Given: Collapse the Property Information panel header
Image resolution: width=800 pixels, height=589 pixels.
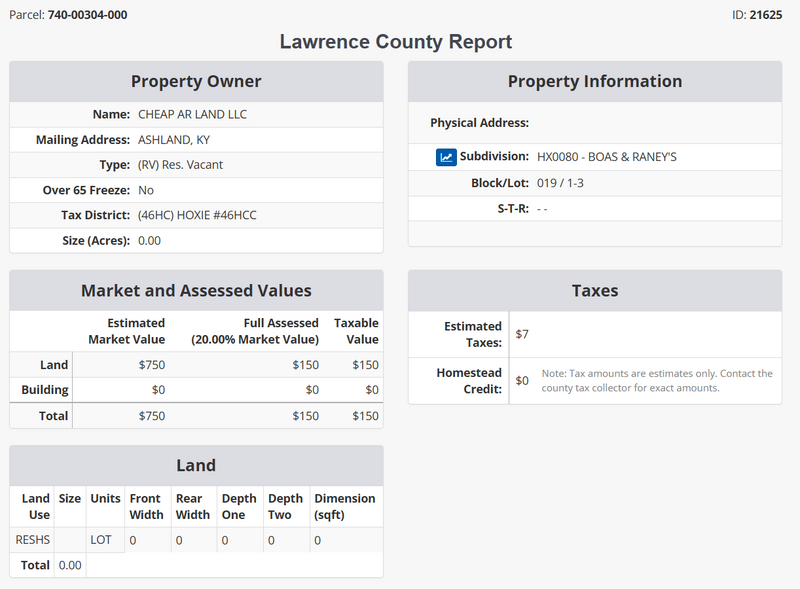Looking at the screenshot, I should pyautogui.click(x=594, y=81).
